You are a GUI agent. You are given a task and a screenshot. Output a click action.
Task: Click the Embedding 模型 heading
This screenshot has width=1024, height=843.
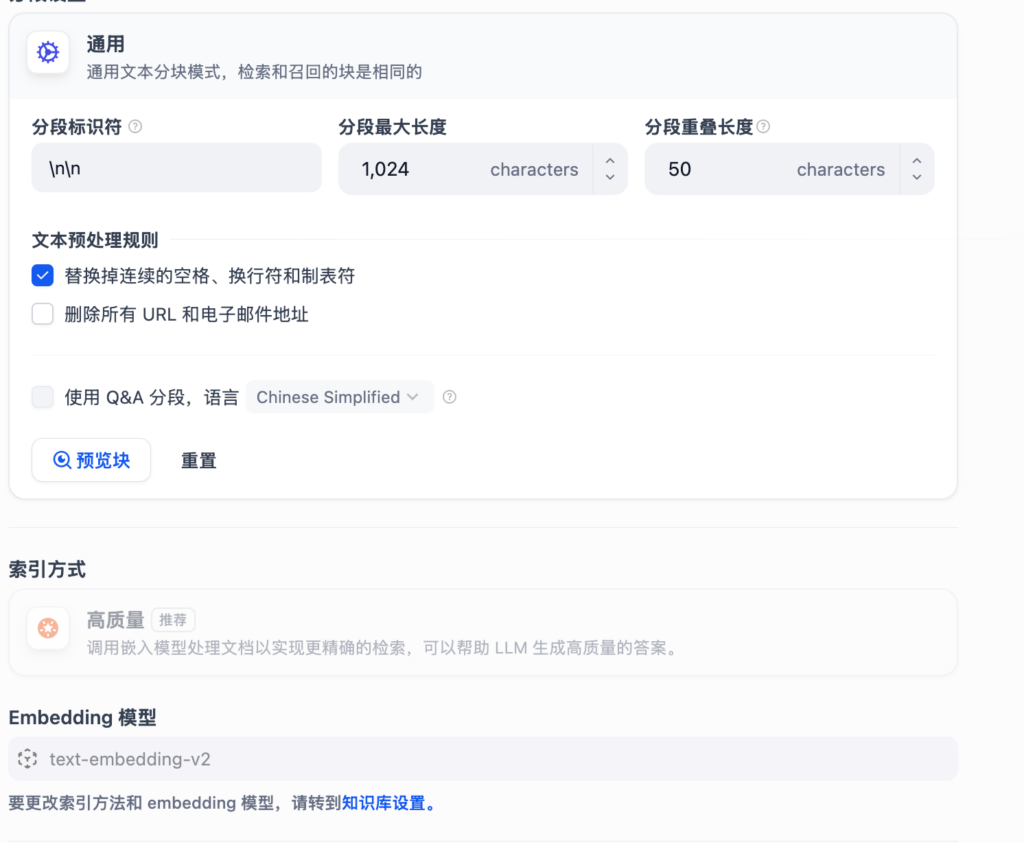[x=82, y=718]
